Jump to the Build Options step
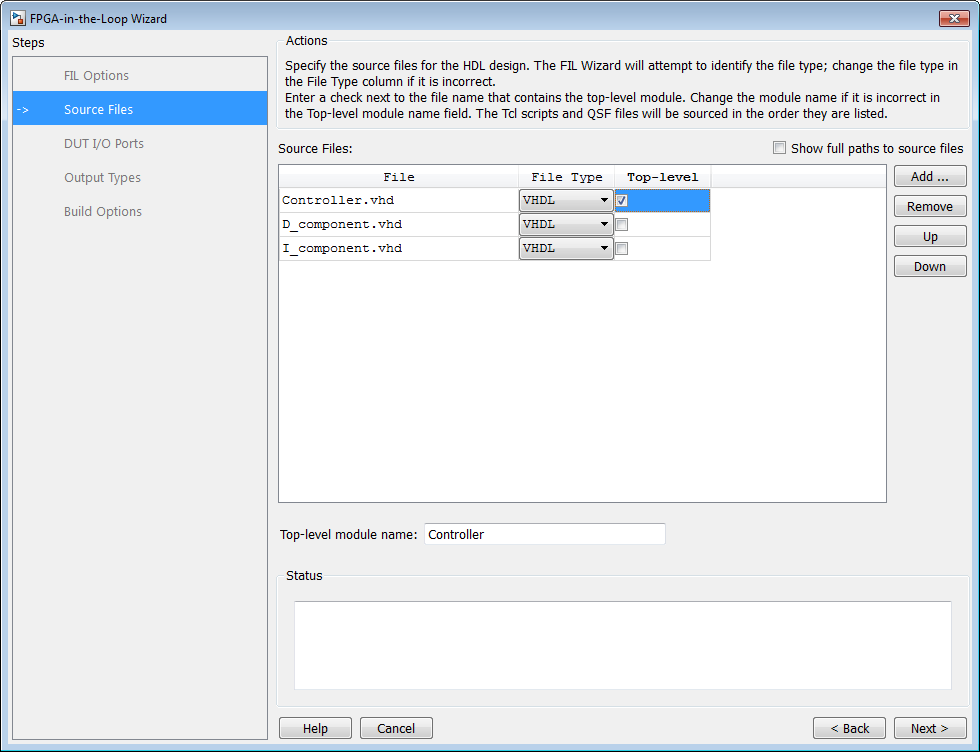980x752 pixels. pos(102,212)
